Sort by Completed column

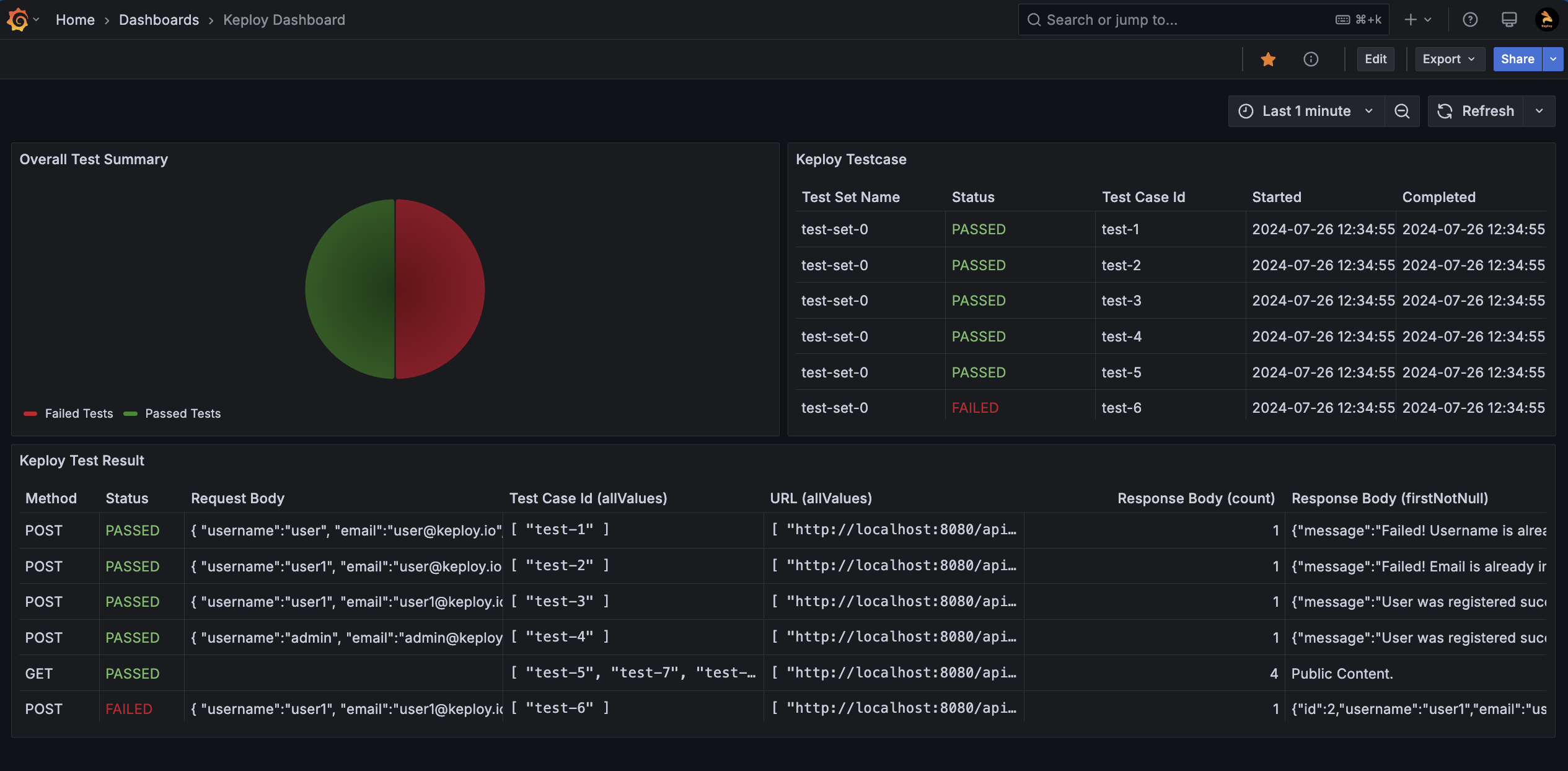pyautogui.click(x=1439, y=197)
